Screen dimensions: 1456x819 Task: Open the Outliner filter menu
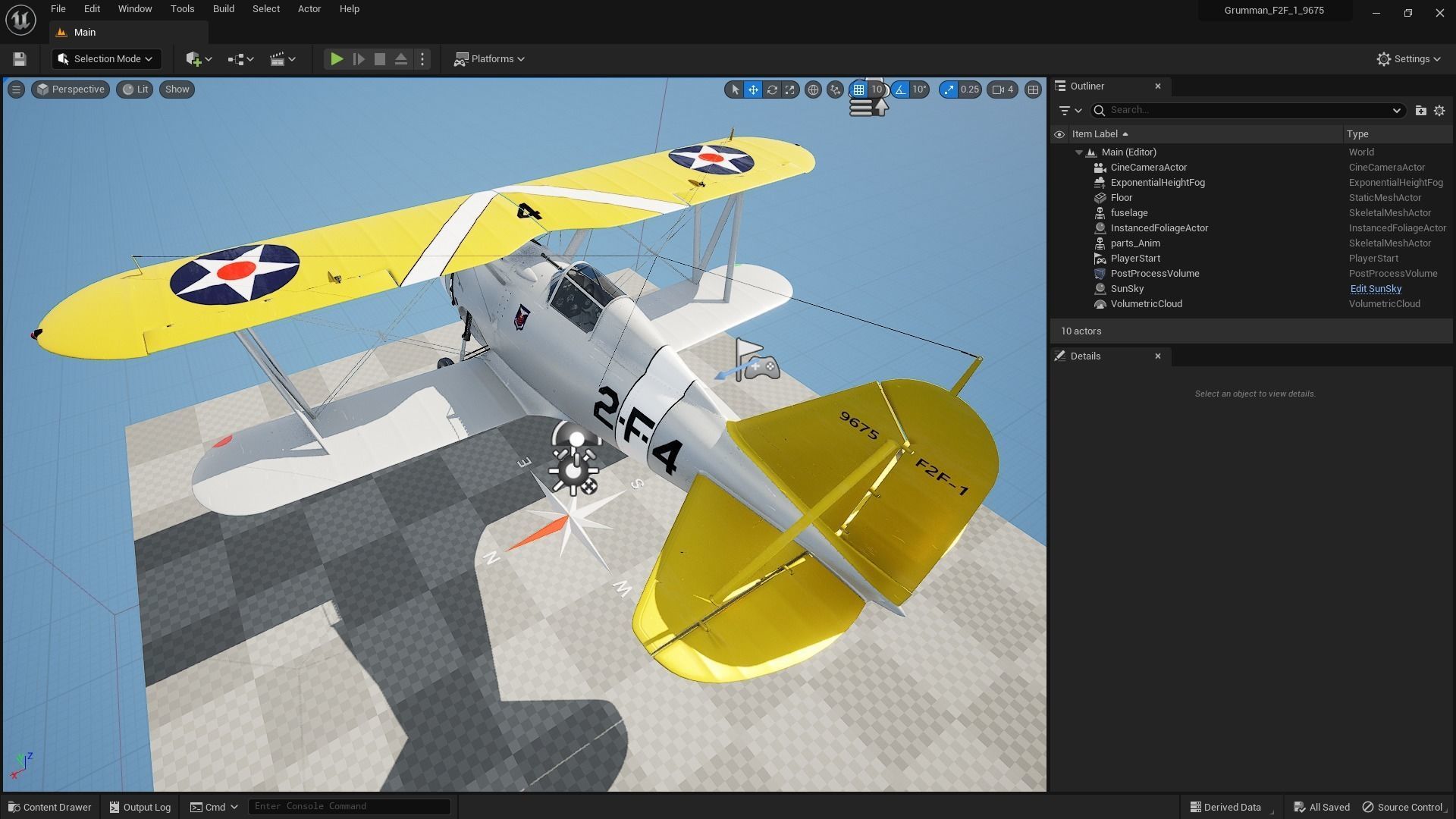click(x=1070, y=111)
